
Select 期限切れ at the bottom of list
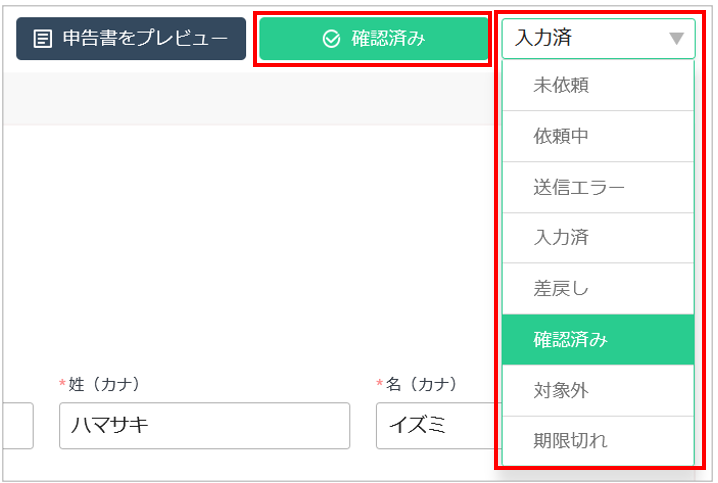[x=598, y=441]
